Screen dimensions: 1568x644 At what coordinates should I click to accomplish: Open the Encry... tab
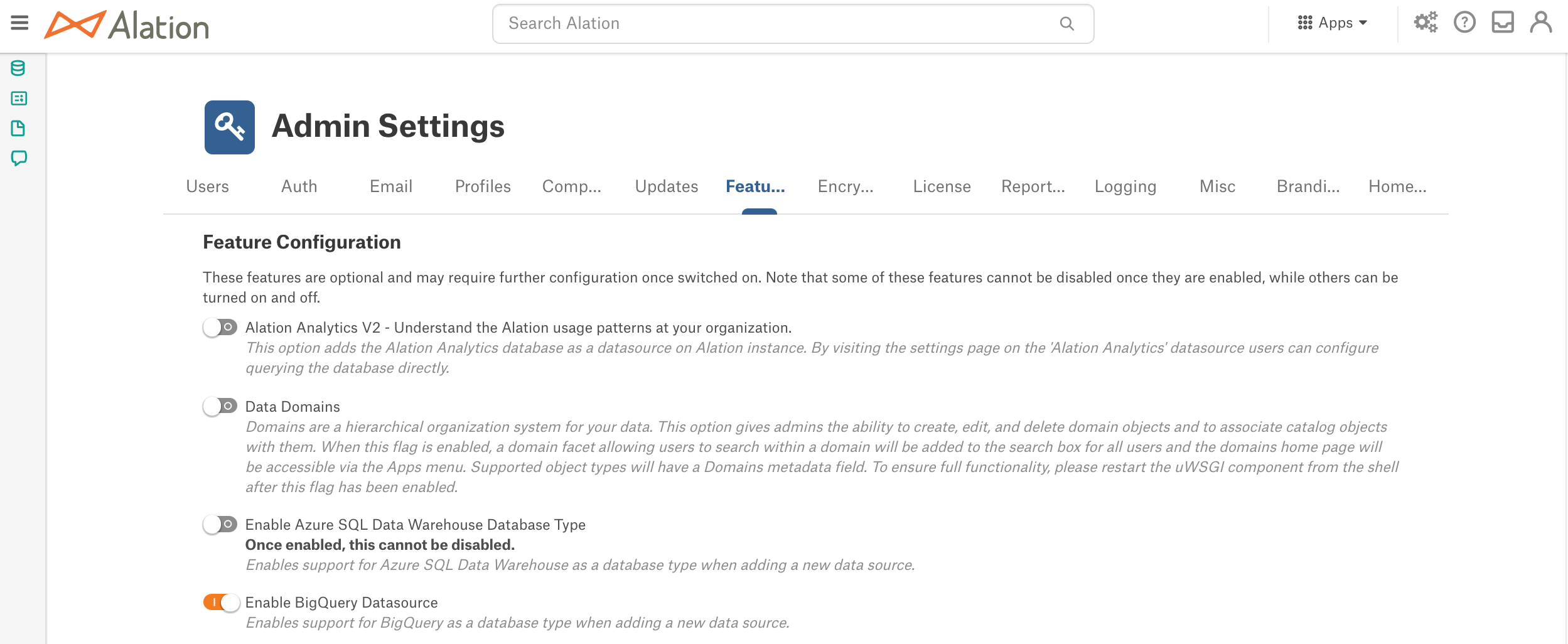click(846, 186)
